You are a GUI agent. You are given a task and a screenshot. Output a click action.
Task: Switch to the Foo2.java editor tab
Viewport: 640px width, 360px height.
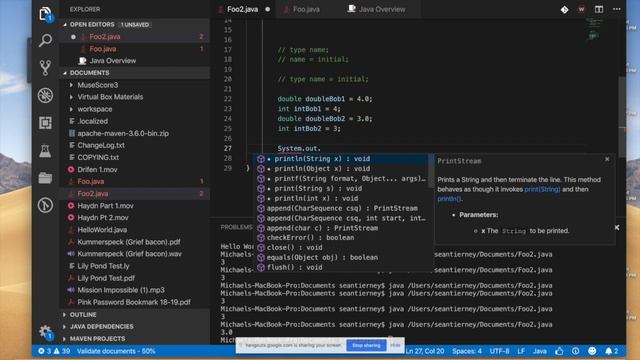242,9
